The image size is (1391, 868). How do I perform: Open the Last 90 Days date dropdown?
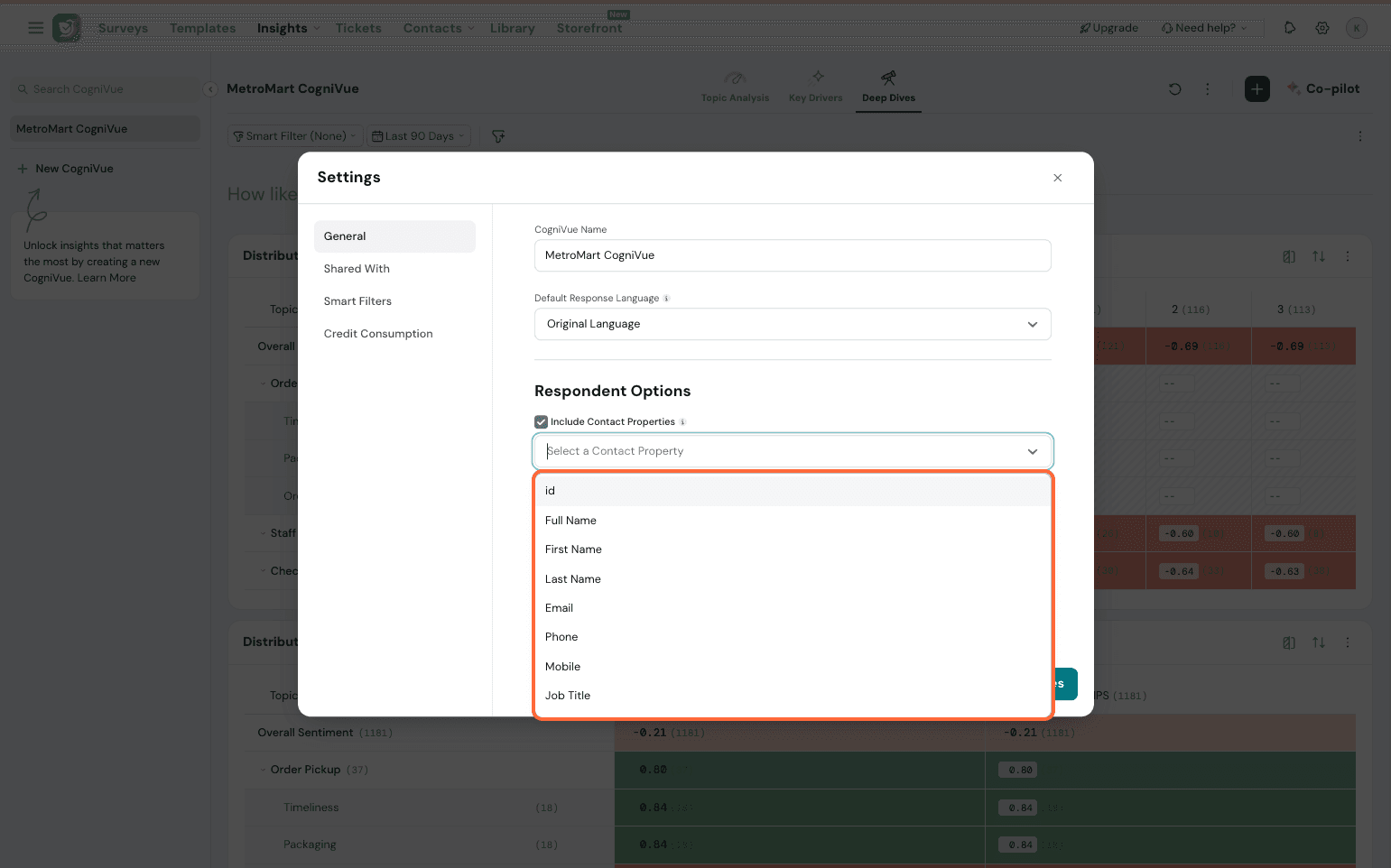[x=419, y=136]
